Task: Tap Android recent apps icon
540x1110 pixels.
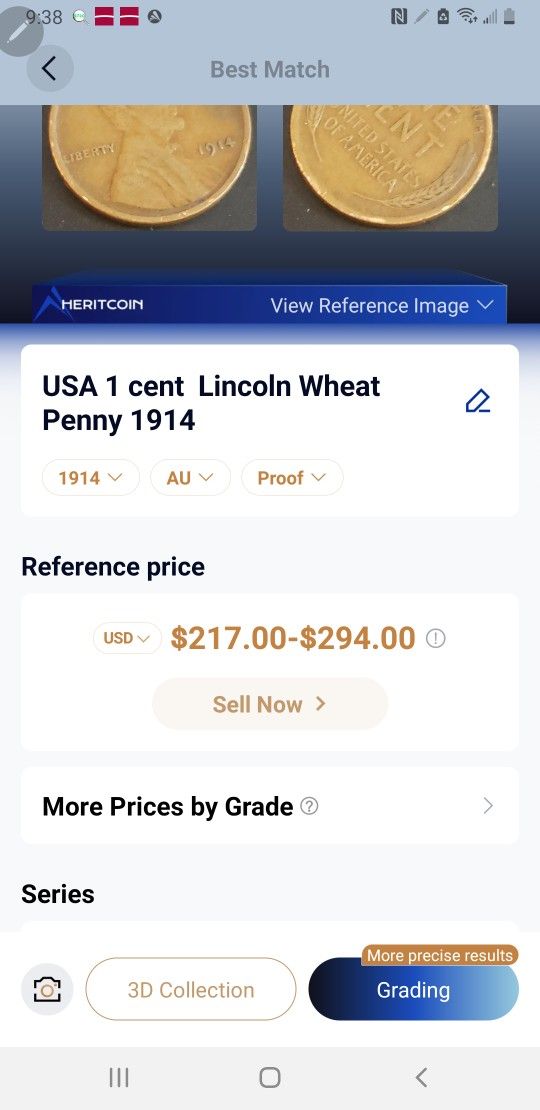Action: coord(119,1077)
